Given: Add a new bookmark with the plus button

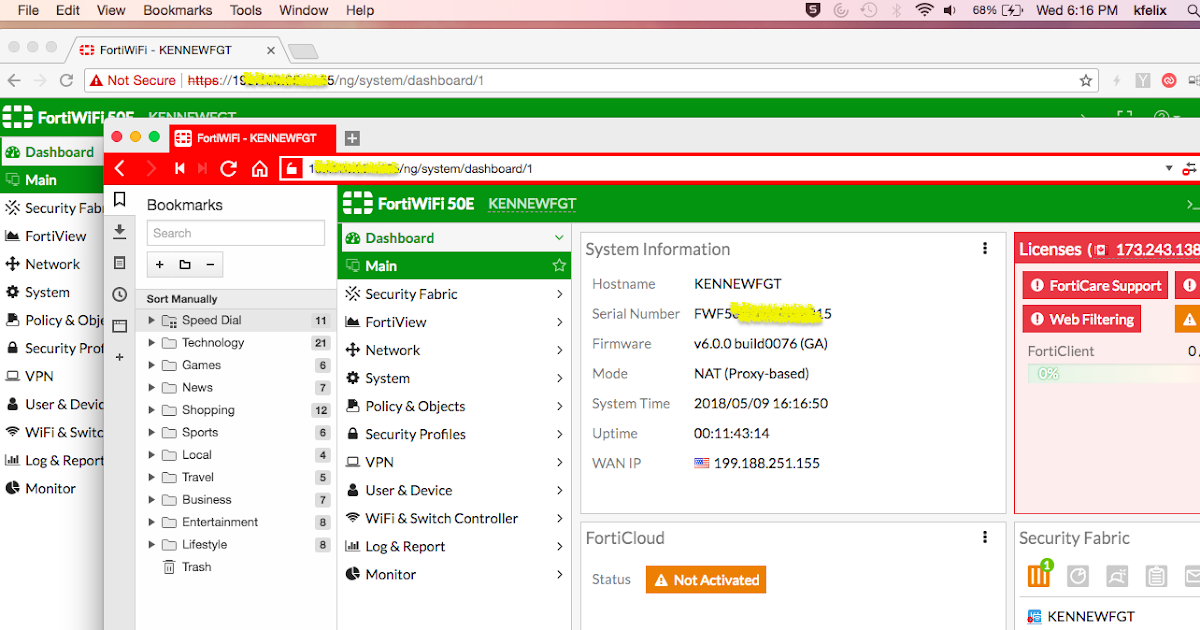Looking at the screenshot, I should (x=159, y=265).
